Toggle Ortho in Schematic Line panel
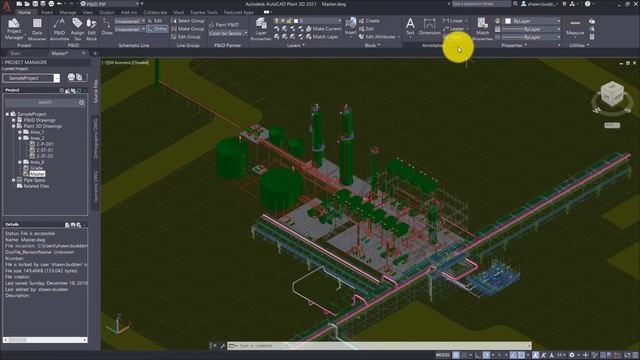The image size is (640, 360). tap(157, 29)
